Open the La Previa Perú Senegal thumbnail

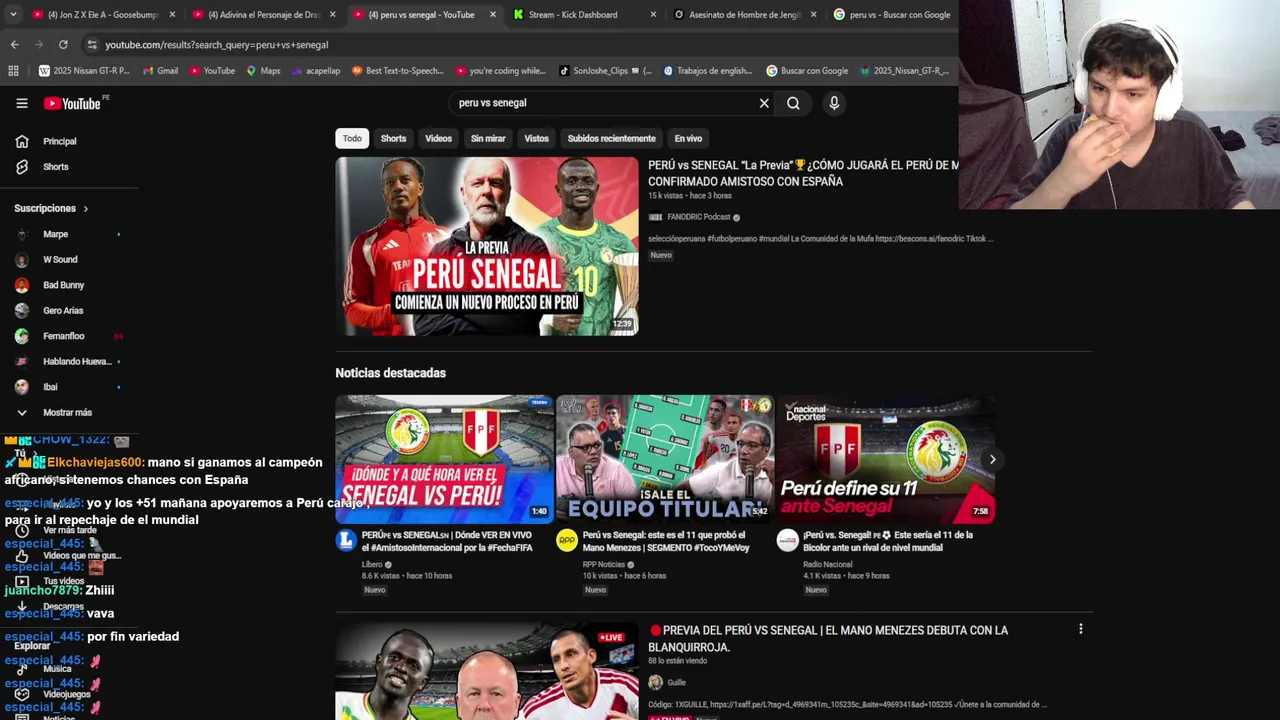tap(486, 246)
